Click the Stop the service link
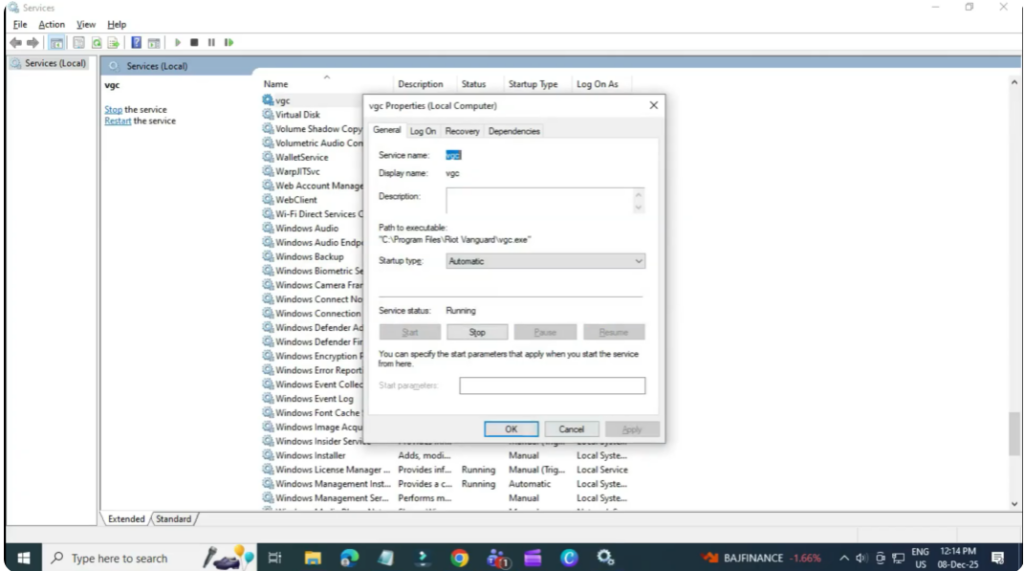Viewport: 1024px width, 571px height. (x=113, y=109)
